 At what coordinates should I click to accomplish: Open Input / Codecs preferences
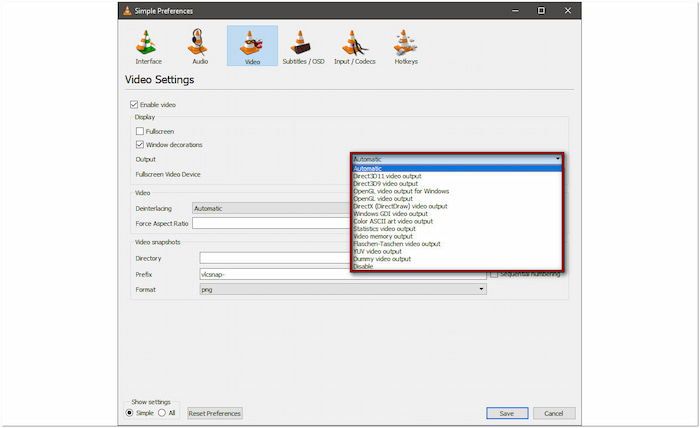(354, 46)
